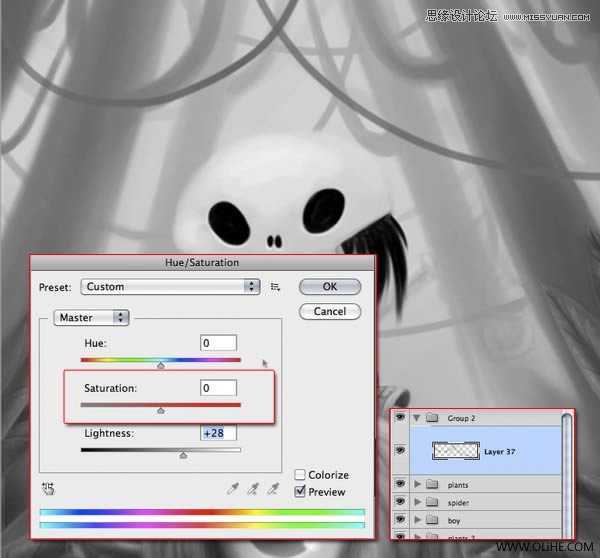The image size is (600, 558).
Task: Uncheck the Preview checkbox
Action: pyautogui.click(x=300, y=491)
